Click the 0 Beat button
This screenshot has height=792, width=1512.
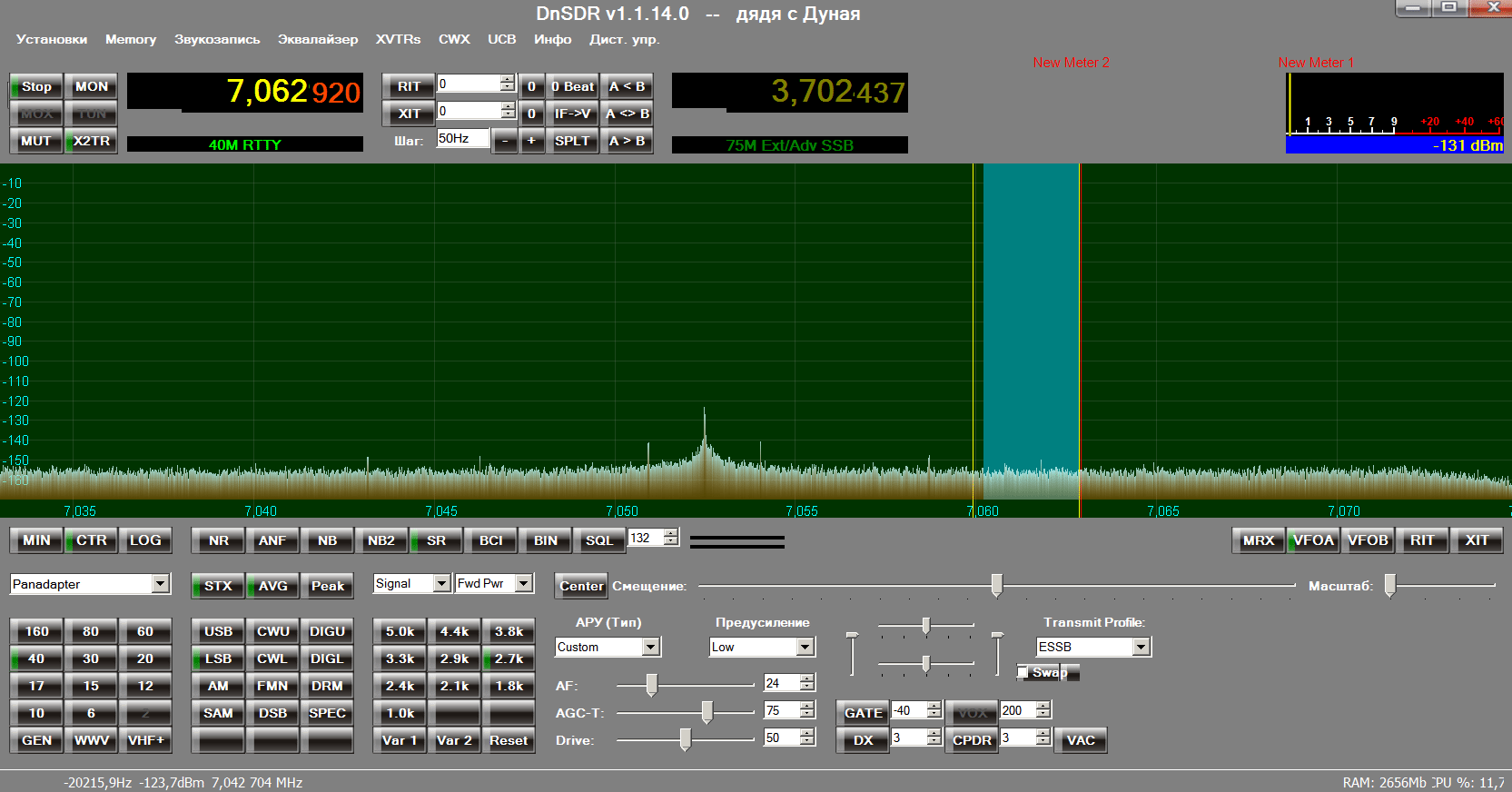pyautogui.click(x=572, y=86)
